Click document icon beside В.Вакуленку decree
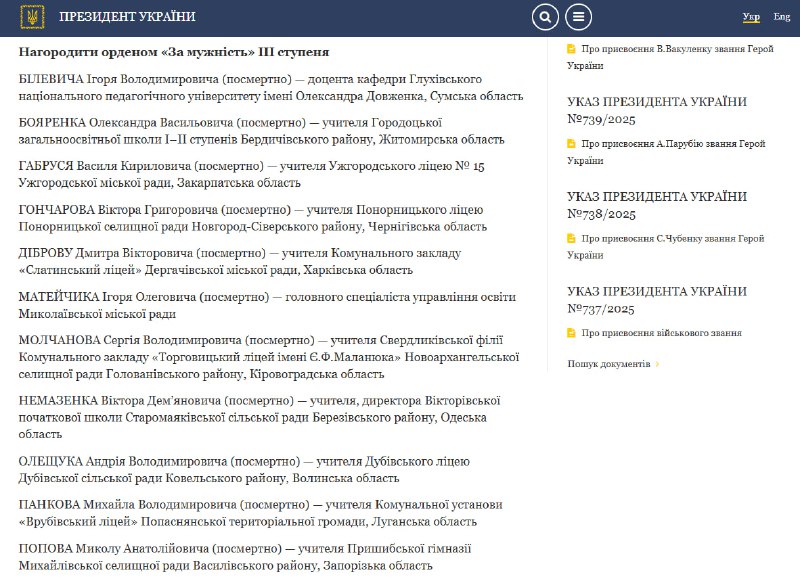800x579 pixels. (571, 48)
